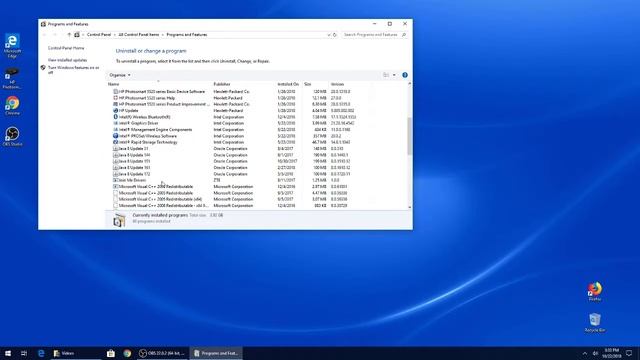Switch to OBS window in taskbar
The image size is (640, 360).
coord(162,353)
